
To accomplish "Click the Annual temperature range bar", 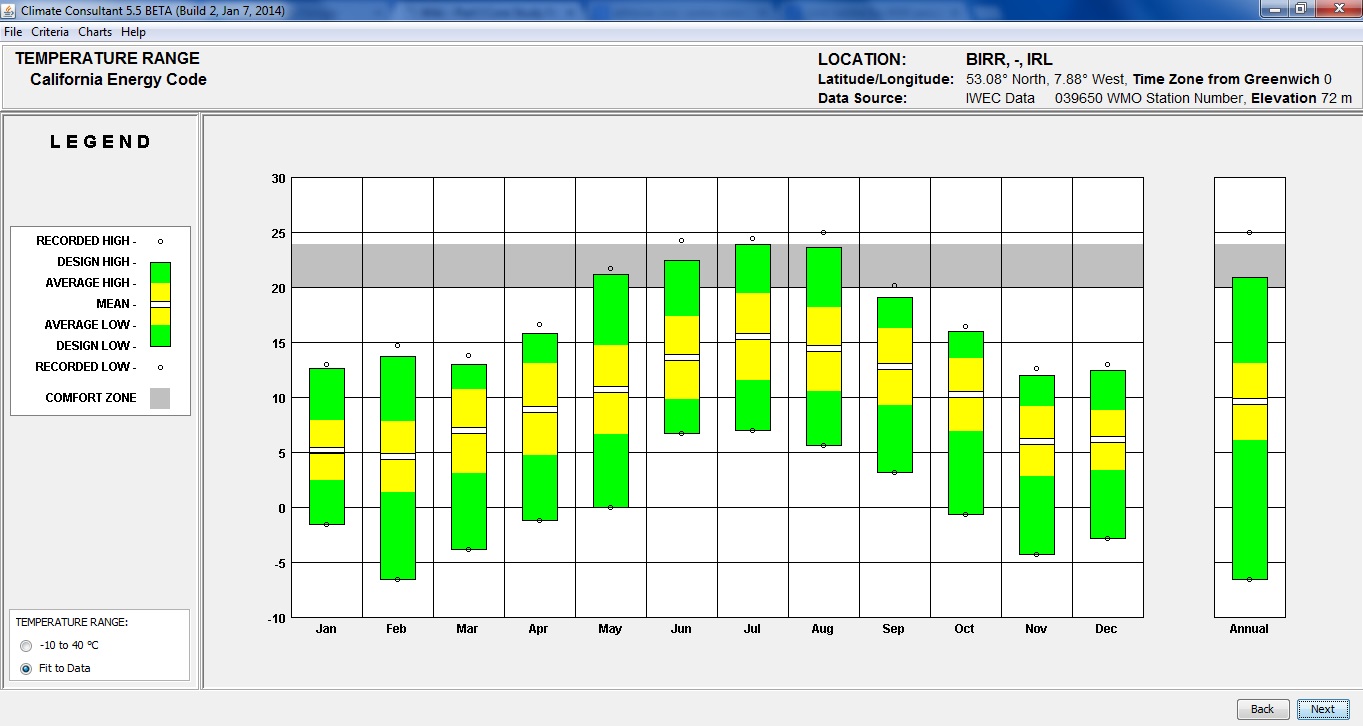I will (1249, 428).
